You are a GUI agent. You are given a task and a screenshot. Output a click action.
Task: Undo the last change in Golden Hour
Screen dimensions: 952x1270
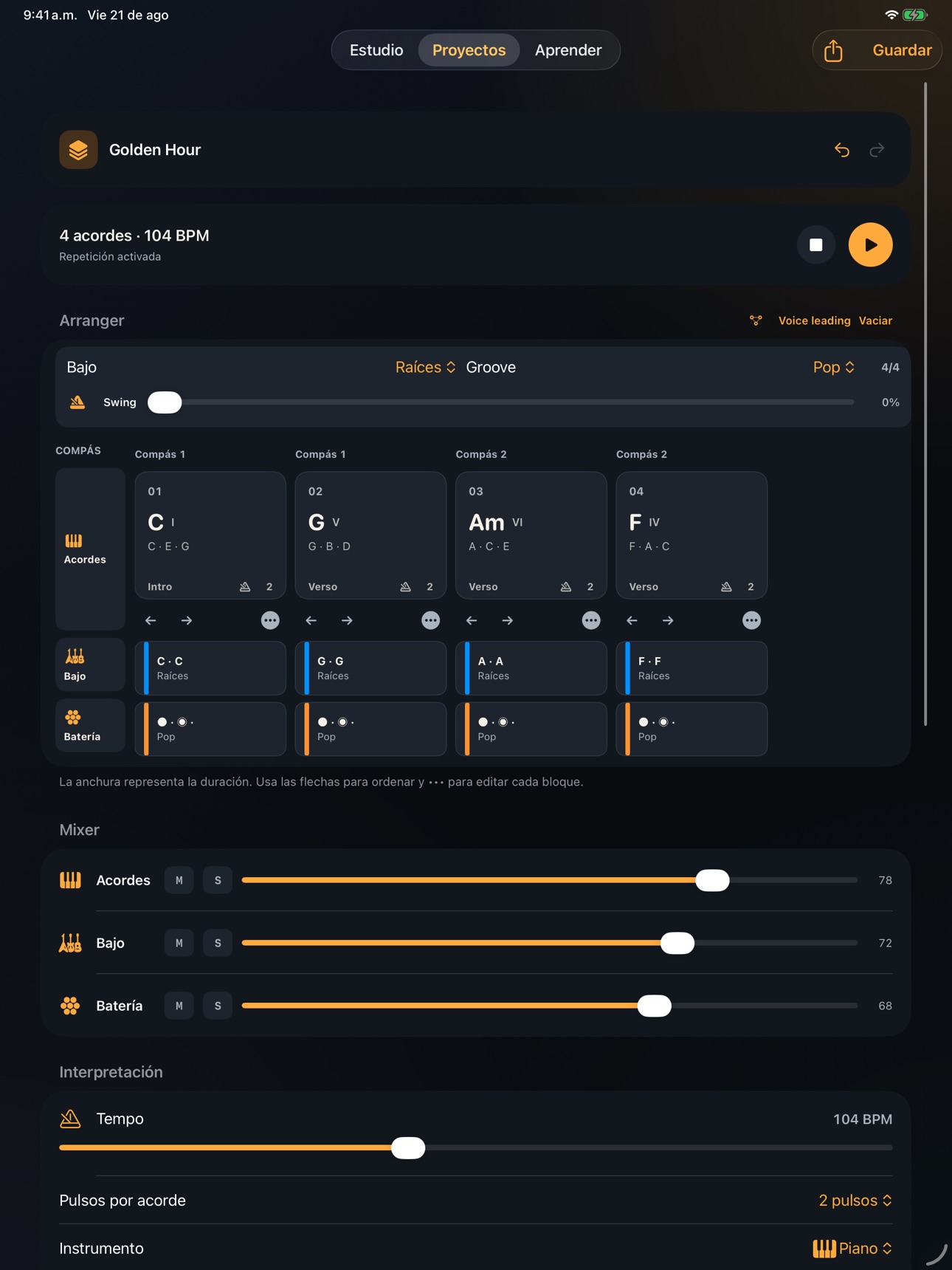click(842, 150)
